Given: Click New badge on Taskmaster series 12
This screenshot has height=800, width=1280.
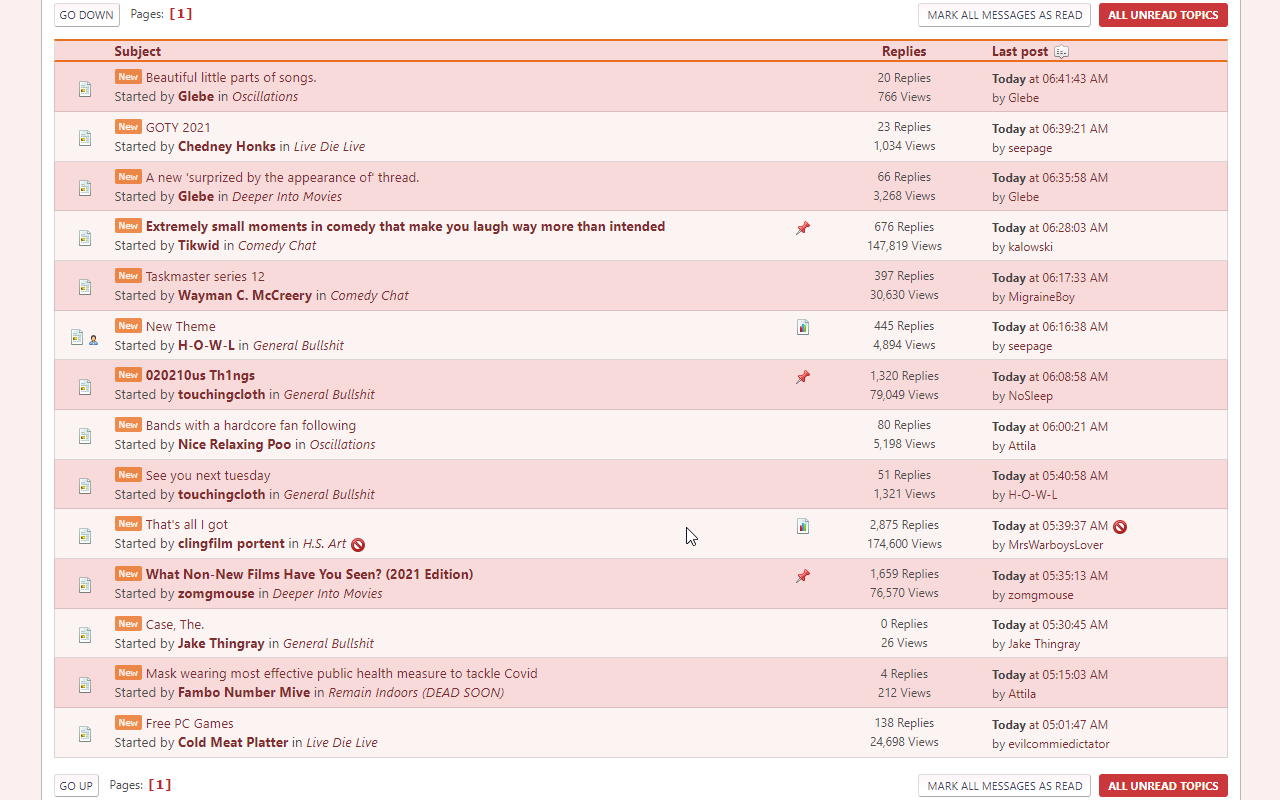Looking at the screenshot, I should (x=128, y=276).
